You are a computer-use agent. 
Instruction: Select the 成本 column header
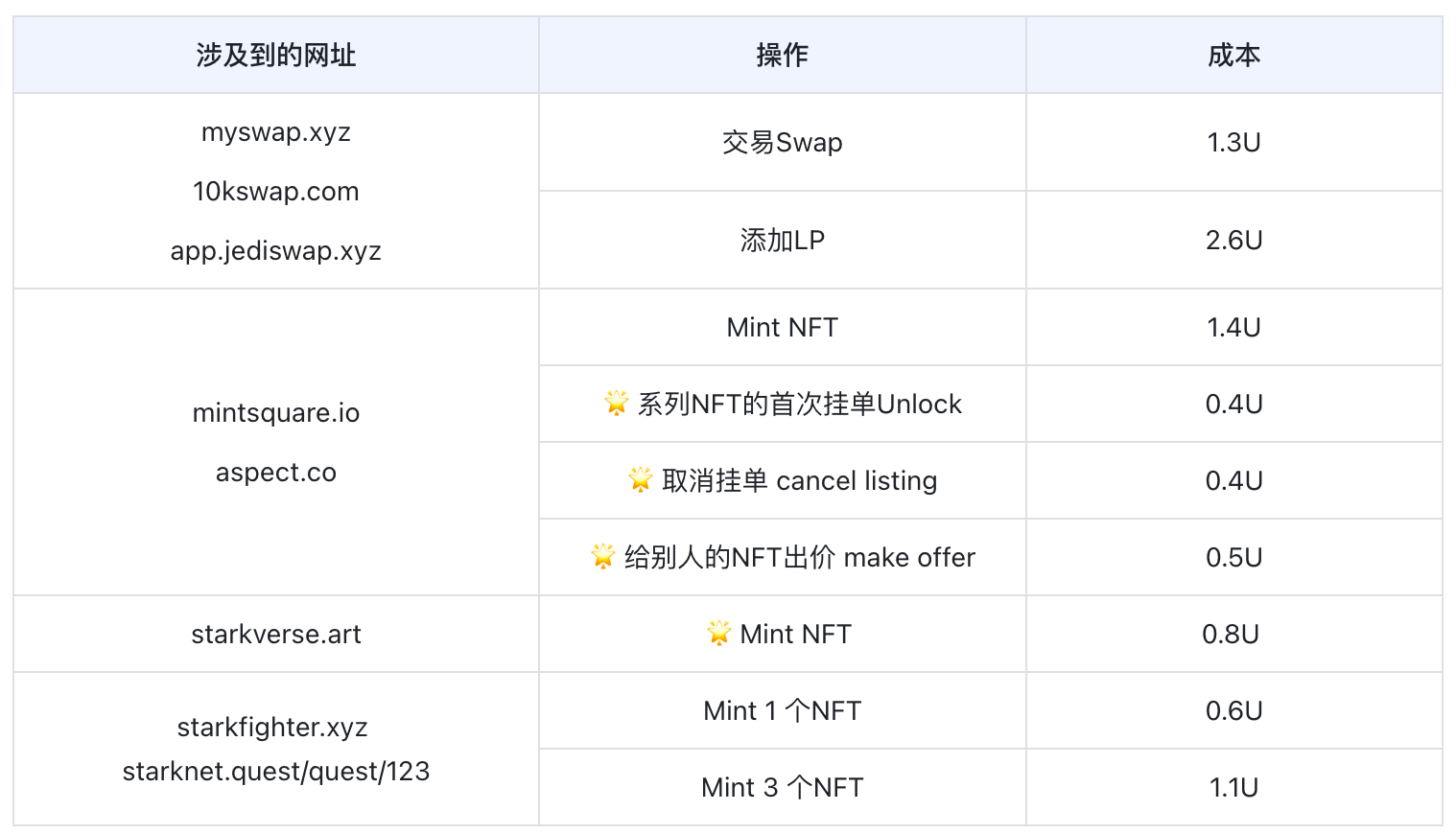point(1234,56)
